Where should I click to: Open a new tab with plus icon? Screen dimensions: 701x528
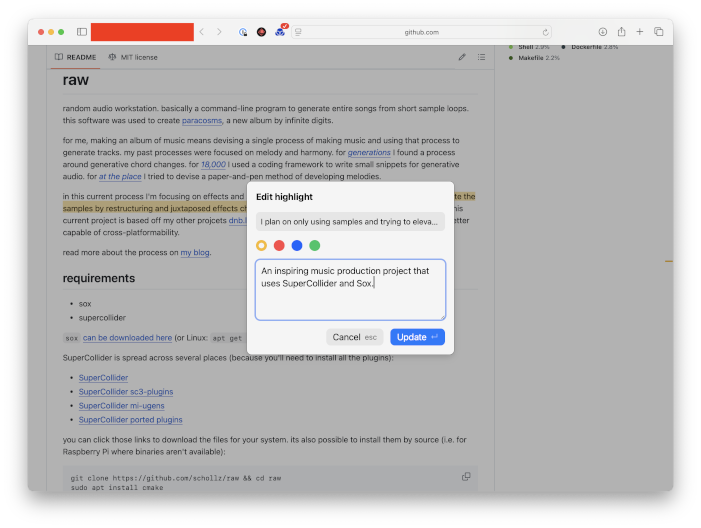coord(640,32)
